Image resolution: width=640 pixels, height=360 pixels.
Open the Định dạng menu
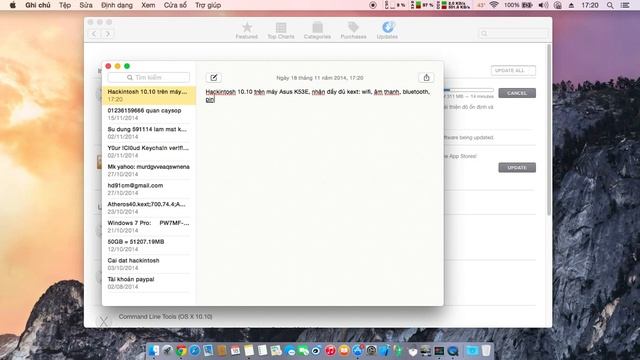pyautogui.click(x=117, y=5)
